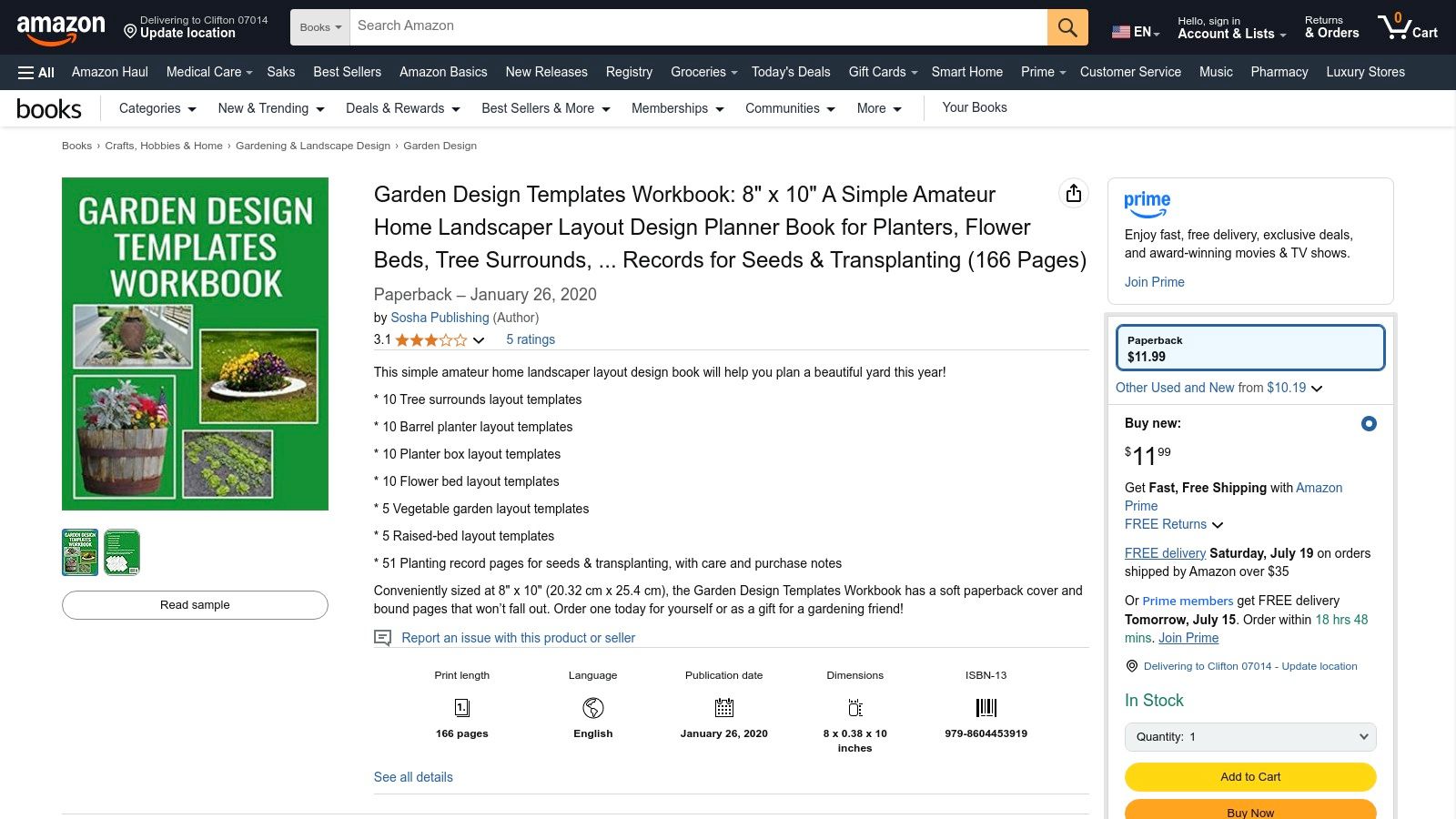Click See all details link

tap(413, 777)
